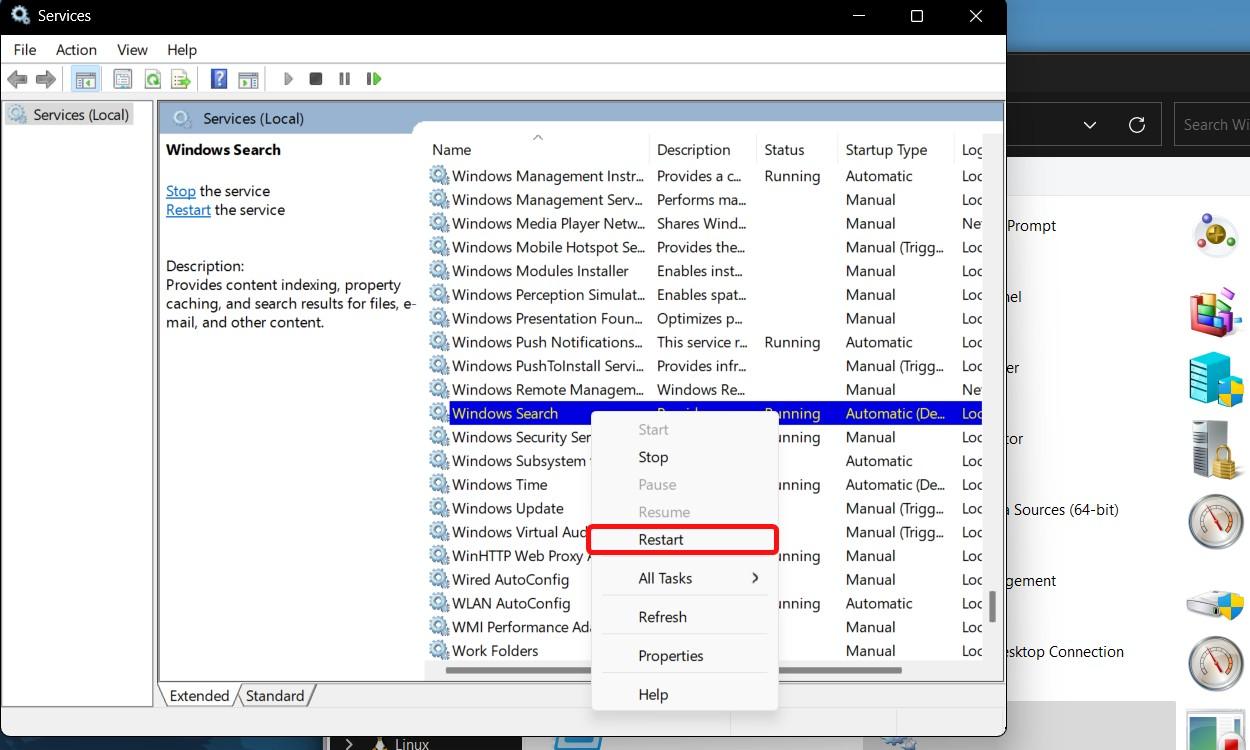This screenshot has width=1250, height=750.
Task: Click the Stop Service square icon
Action: (x=316, y=79)
